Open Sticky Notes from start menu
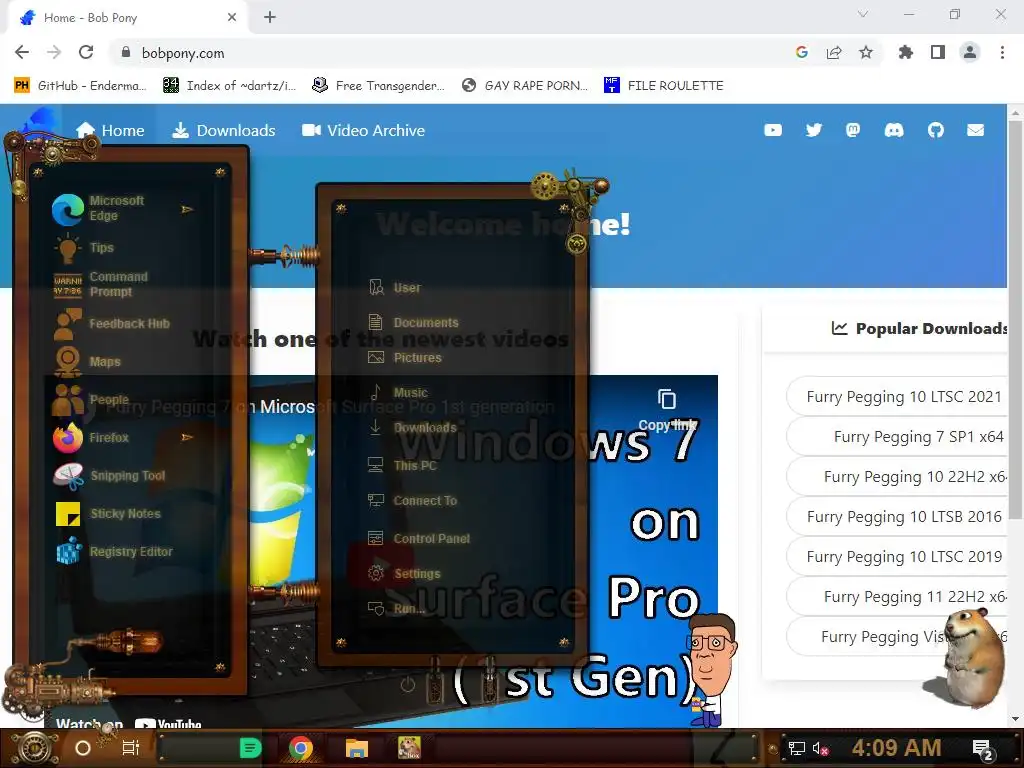Image resolution: width=1024 pixels, height=768 pixels. click(x=108, y=513)
